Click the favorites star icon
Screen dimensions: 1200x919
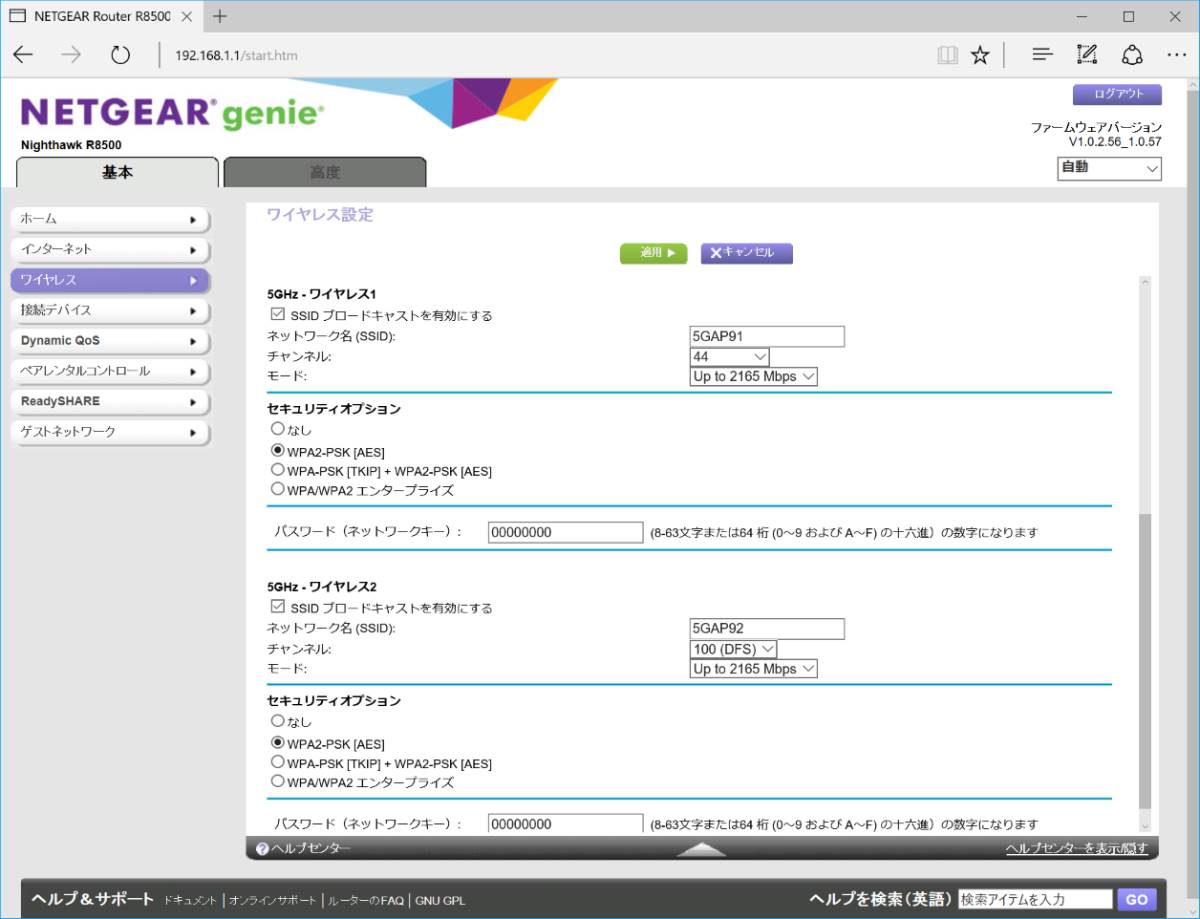pyautogui.click(x=980, y=55)
